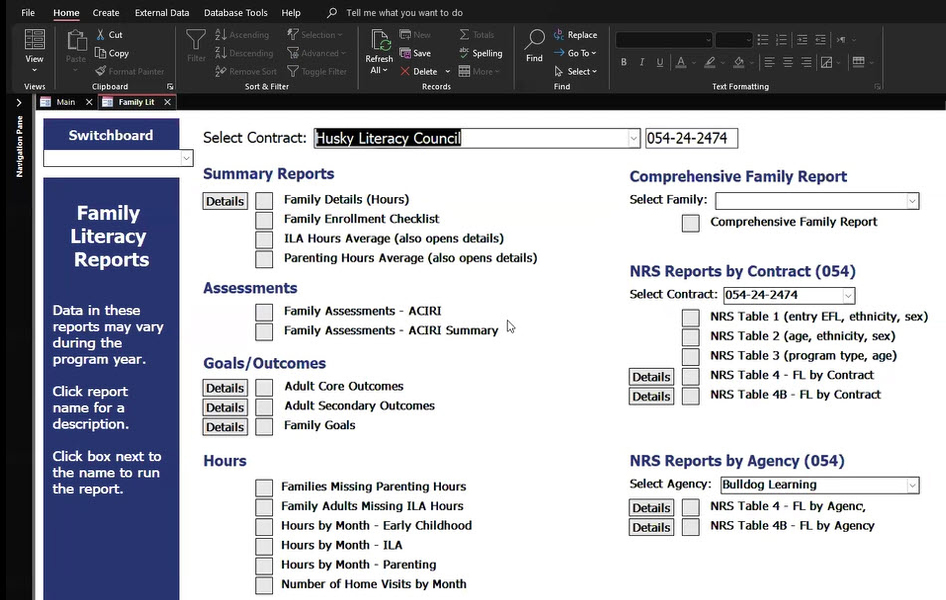The width and height of the screenshot is (946, 600).
Task: Tick the Adult Core Outcomes checkbox
Action: point(264,387)
